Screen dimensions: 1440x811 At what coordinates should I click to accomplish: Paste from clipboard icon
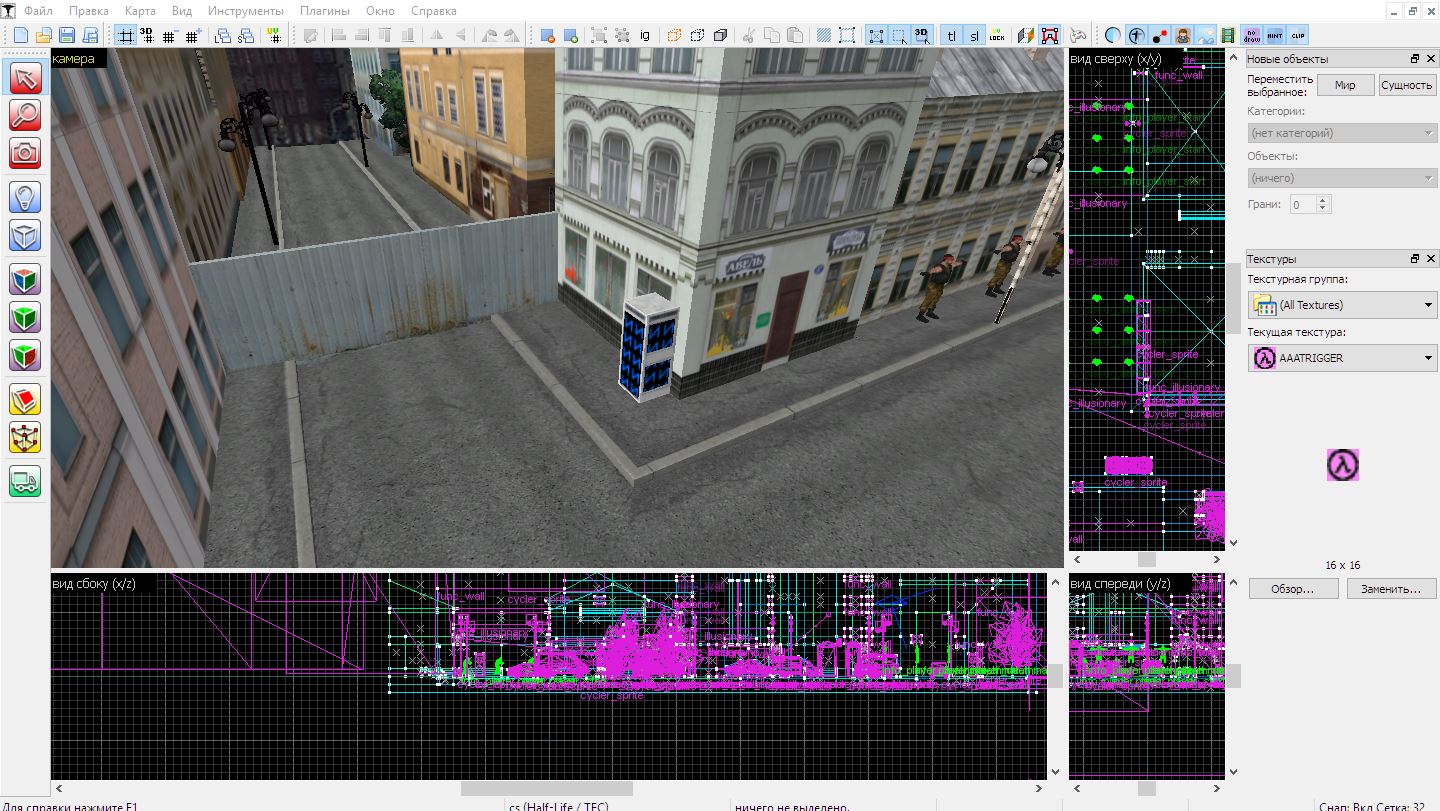(x=795, y=35)
